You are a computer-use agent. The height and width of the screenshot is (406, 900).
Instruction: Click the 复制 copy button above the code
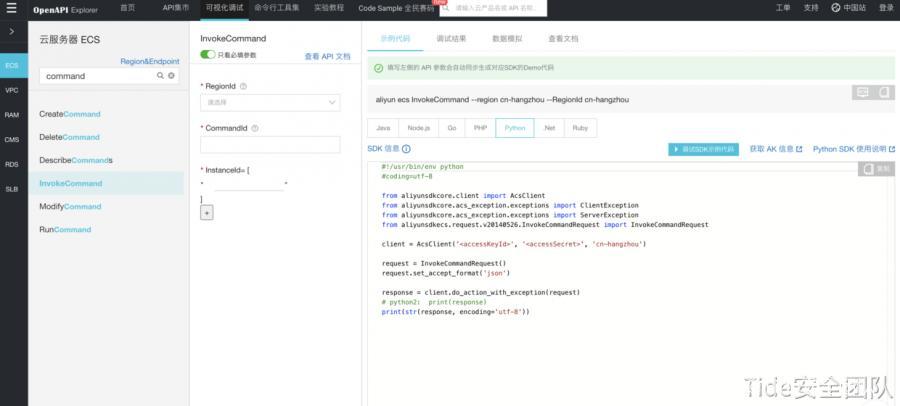pyautogui.click(x=876, y=169)
